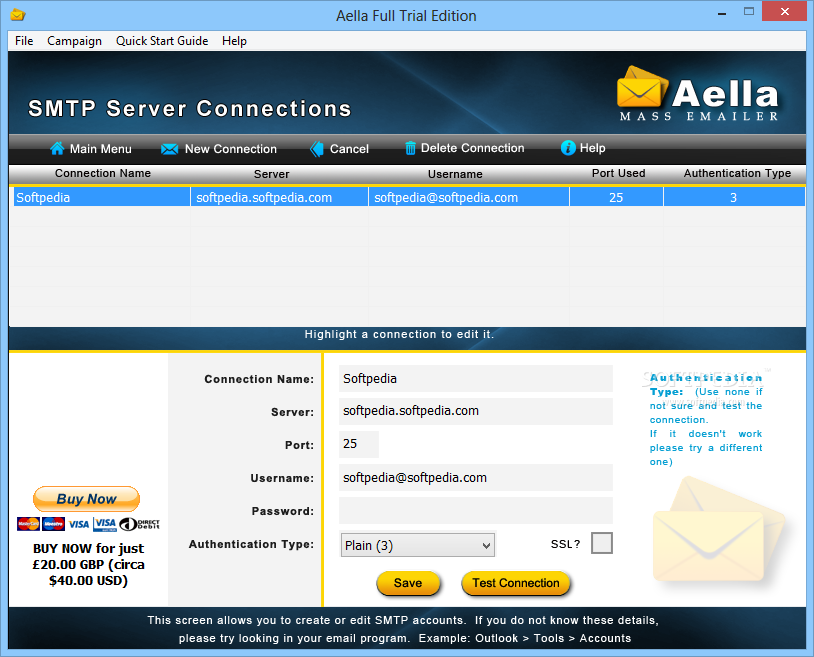Minimize the Aella window

[722, 12]
